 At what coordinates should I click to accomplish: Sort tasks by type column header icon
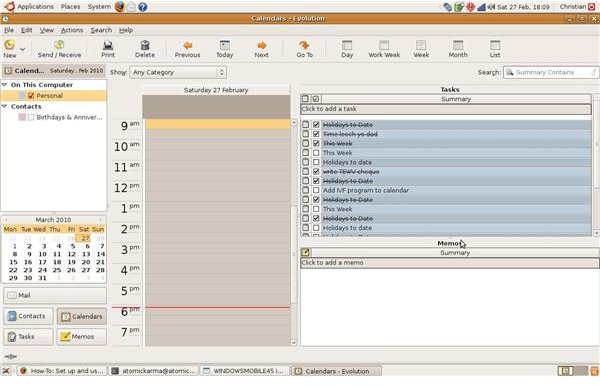(x=305, y=99)
